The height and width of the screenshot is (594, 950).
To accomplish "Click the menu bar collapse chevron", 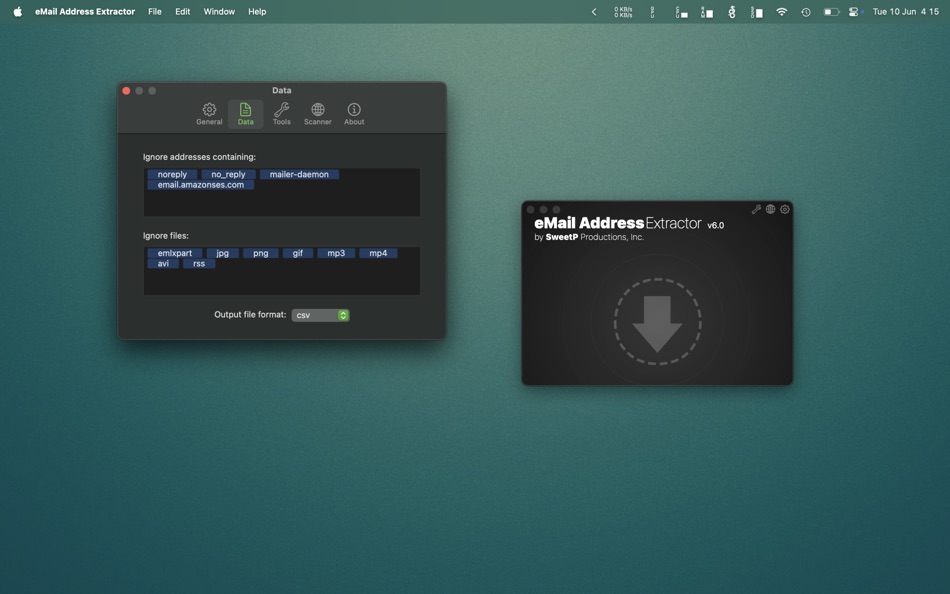I will click(594, 12).
